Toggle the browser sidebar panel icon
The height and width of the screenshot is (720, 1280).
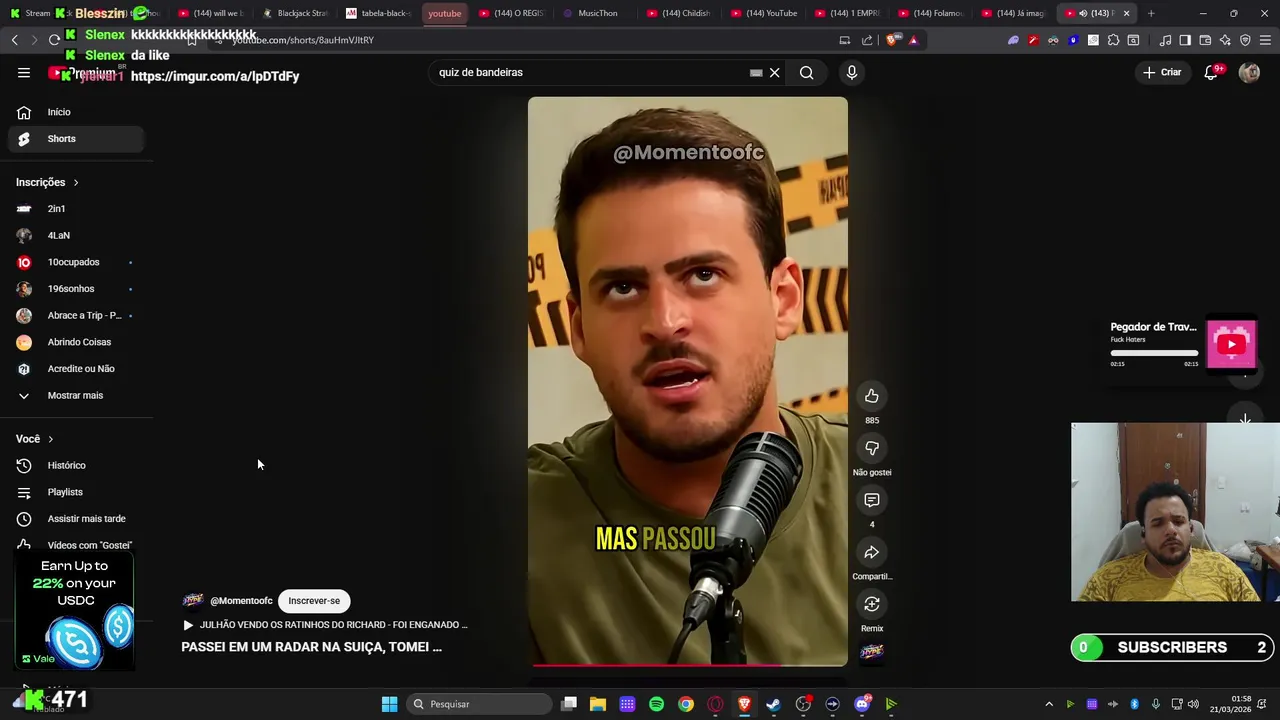pyautogui.click(x=1185, y=40)
